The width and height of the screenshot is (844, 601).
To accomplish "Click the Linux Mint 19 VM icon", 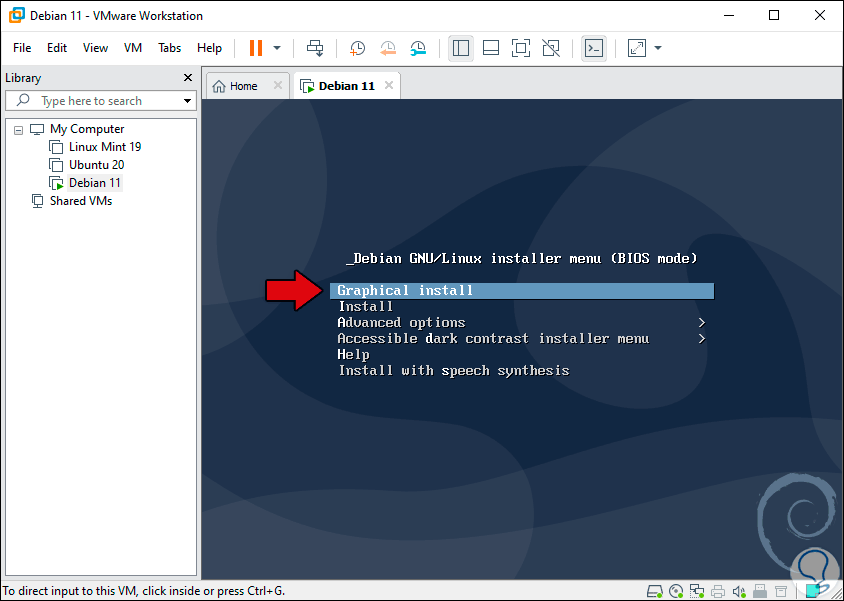I will pyautogui.click(x=56, y=147).
